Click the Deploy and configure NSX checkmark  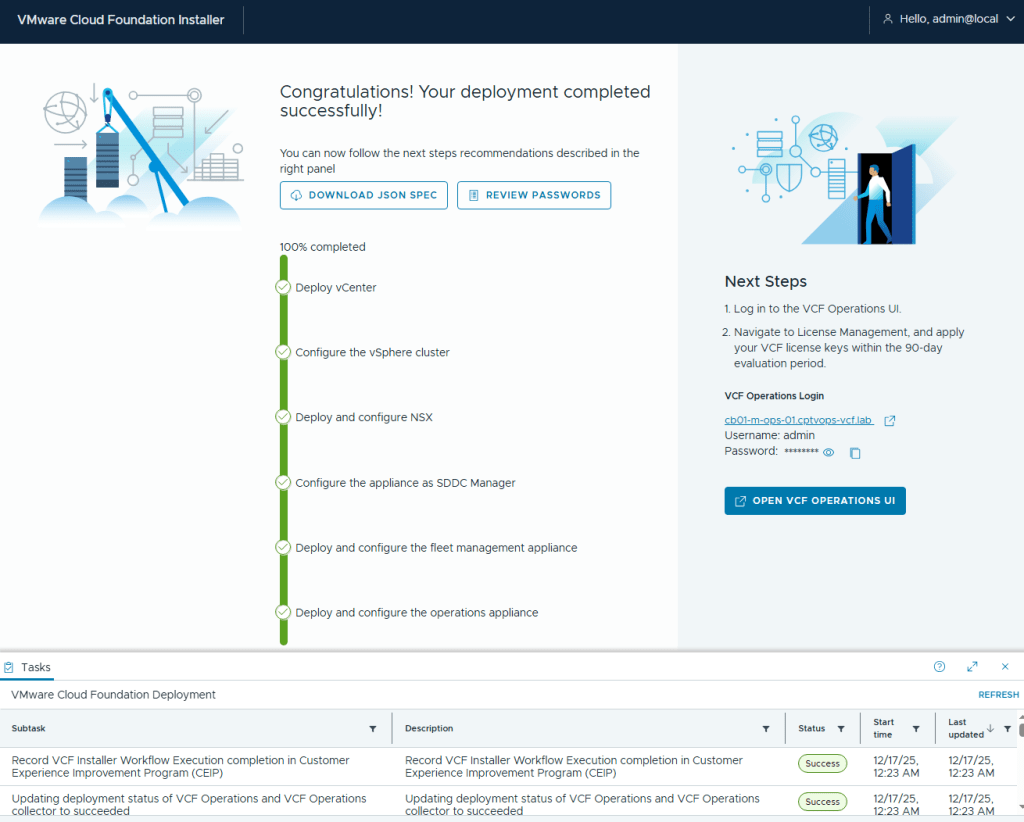pos(283,418)
